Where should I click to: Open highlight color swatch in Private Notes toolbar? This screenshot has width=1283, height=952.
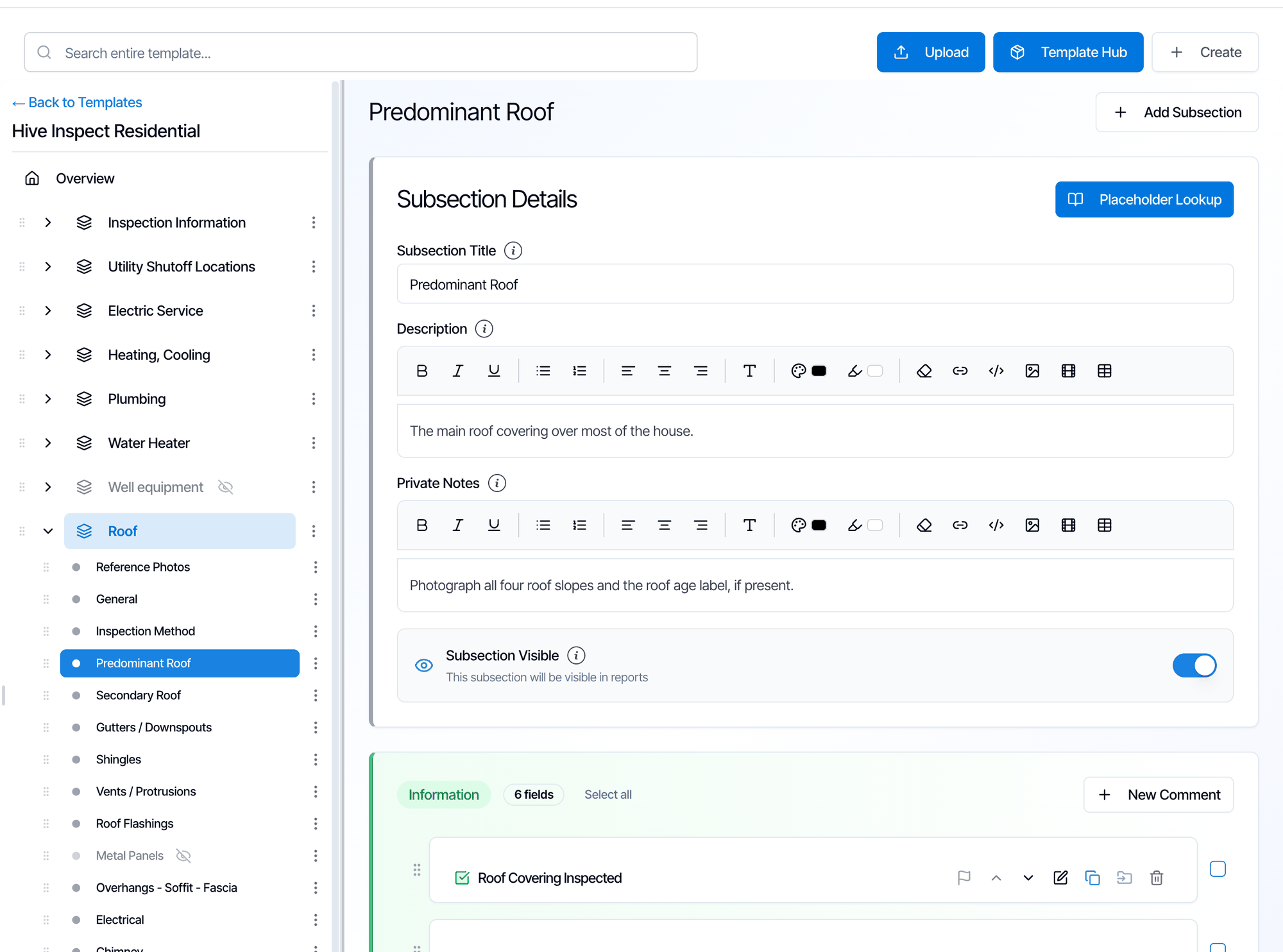[875, 525]
